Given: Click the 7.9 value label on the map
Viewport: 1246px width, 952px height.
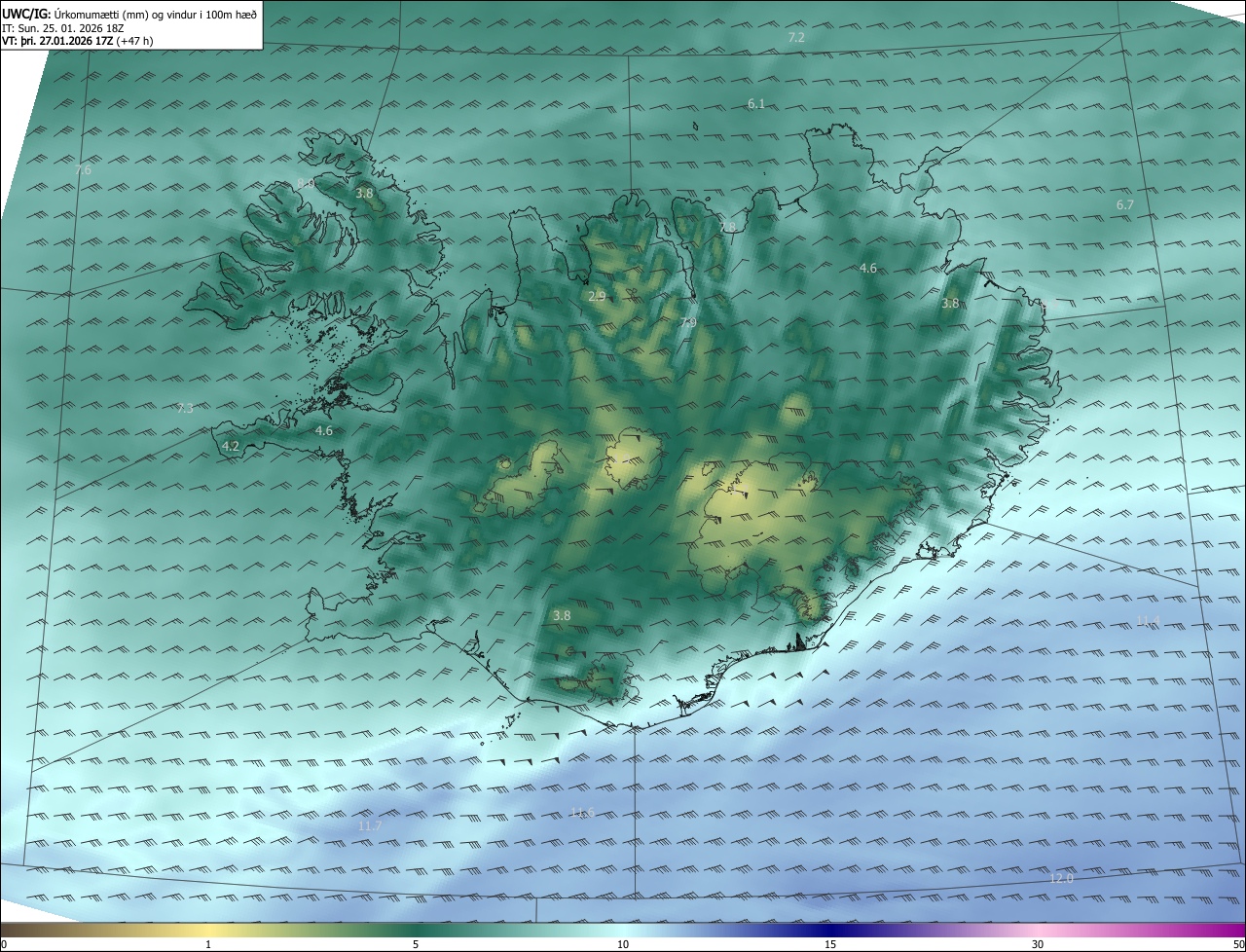Looking at the screenshot, I should [x=688, y=322].
